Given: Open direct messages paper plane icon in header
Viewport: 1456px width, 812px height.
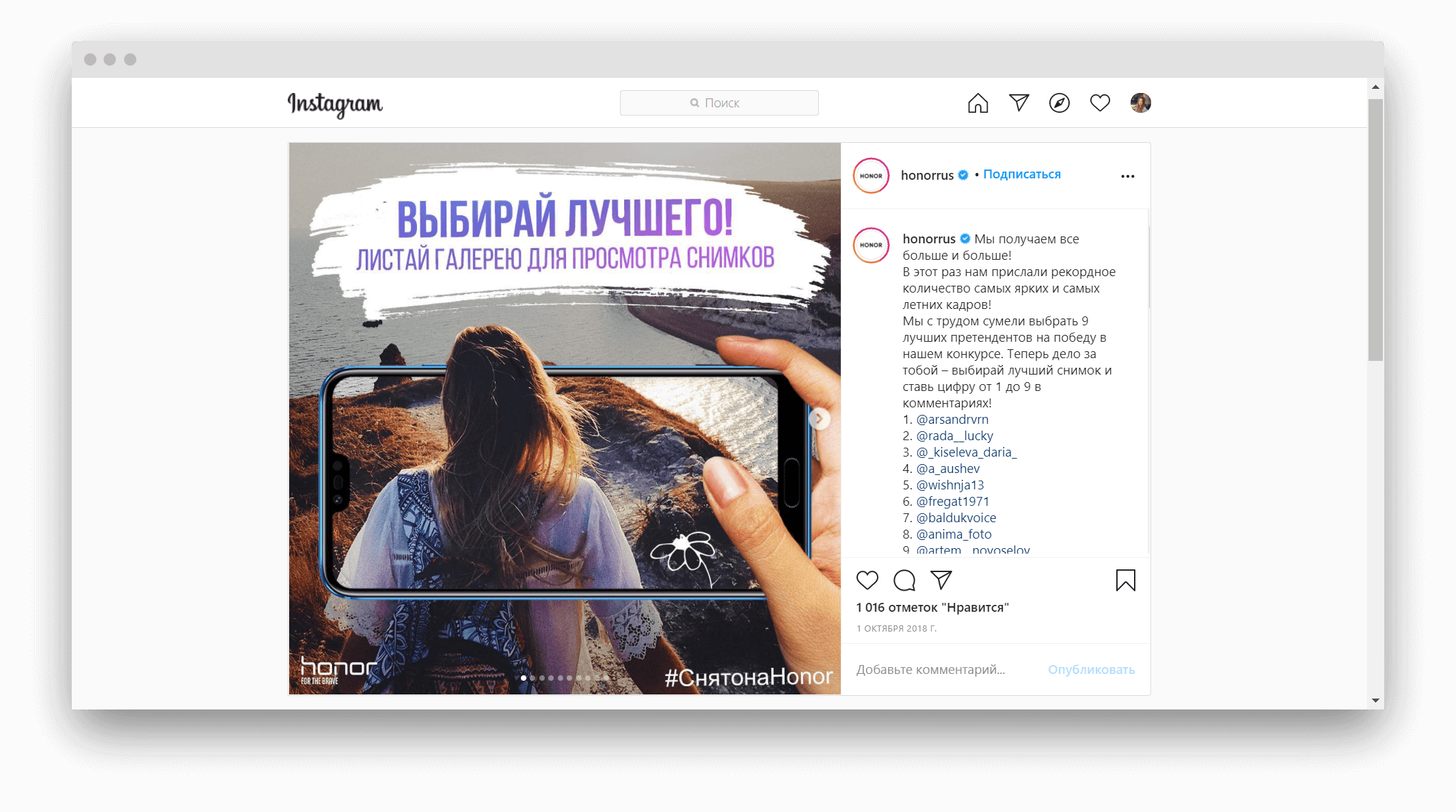Looking at the screenshot, I should (1019, 103).
